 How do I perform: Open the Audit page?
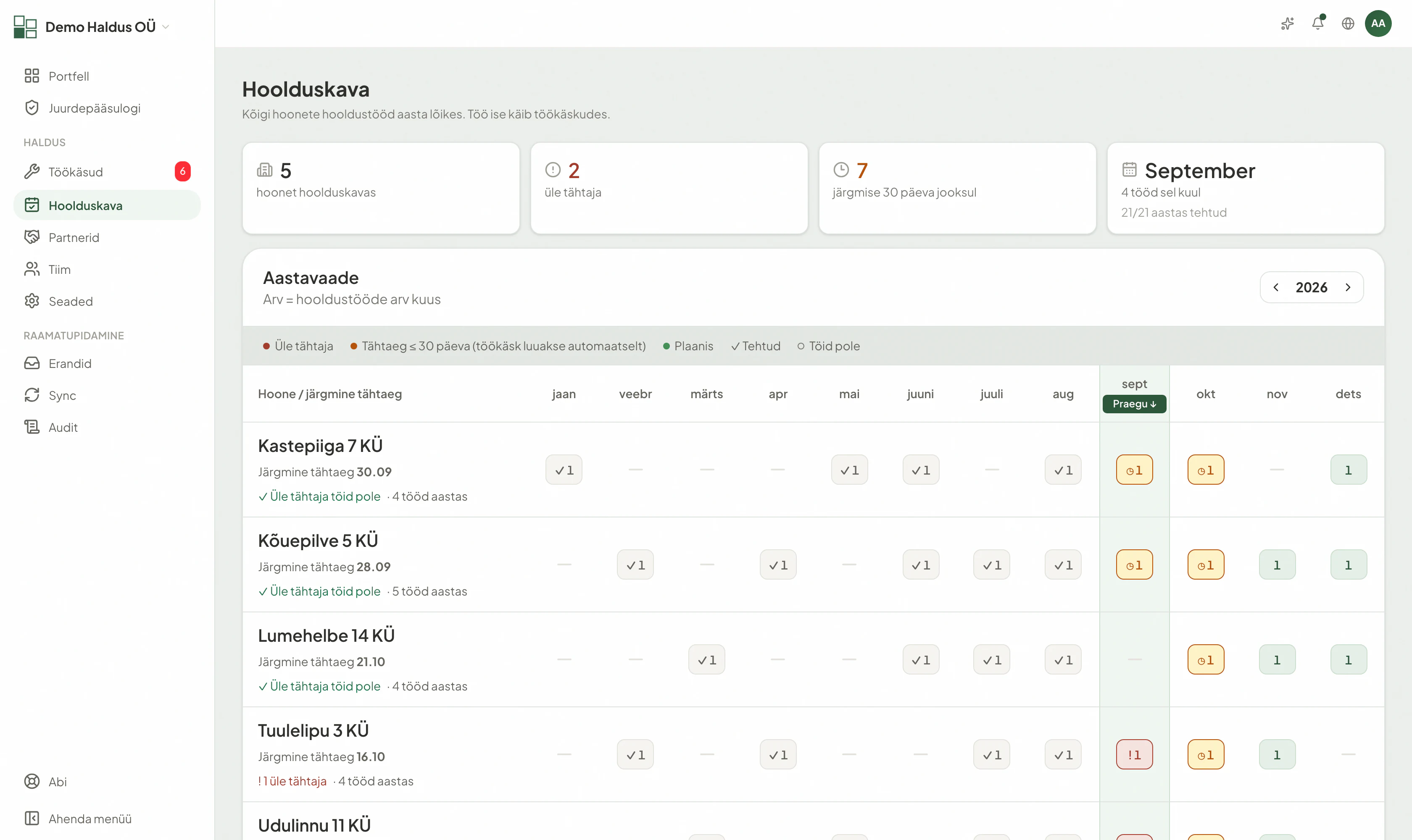pyautogui.click(x=107, y=428)
